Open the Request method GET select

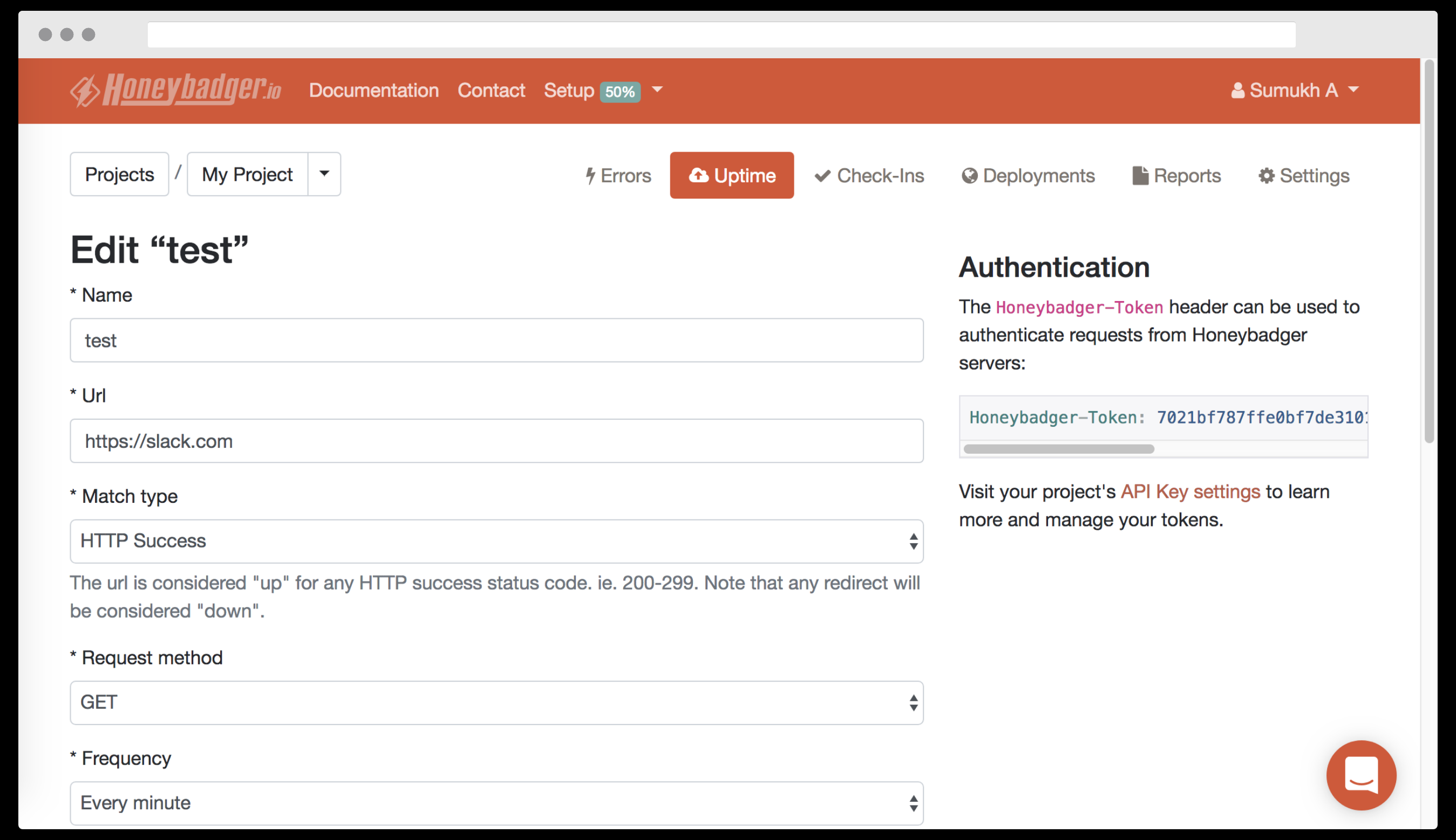(x=496, y=702)
